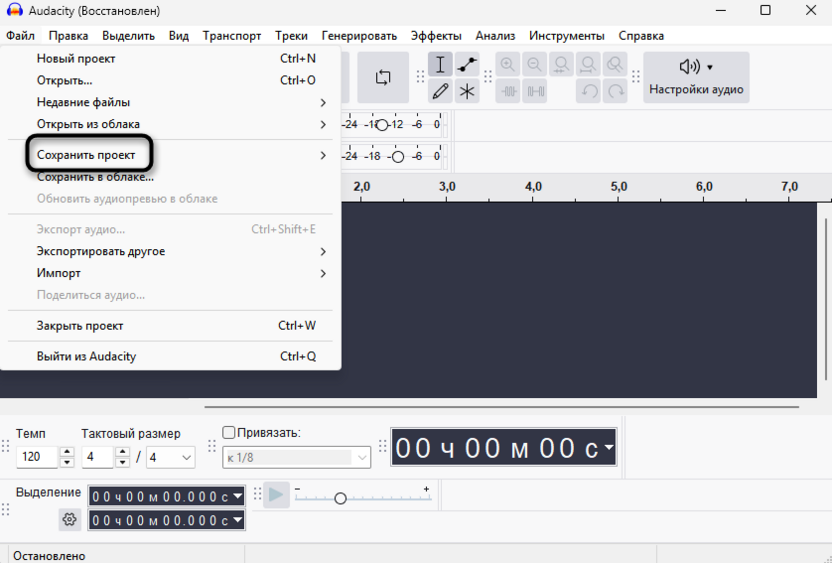
Task: Open the Анализ menu
Action: click(495, 36)
